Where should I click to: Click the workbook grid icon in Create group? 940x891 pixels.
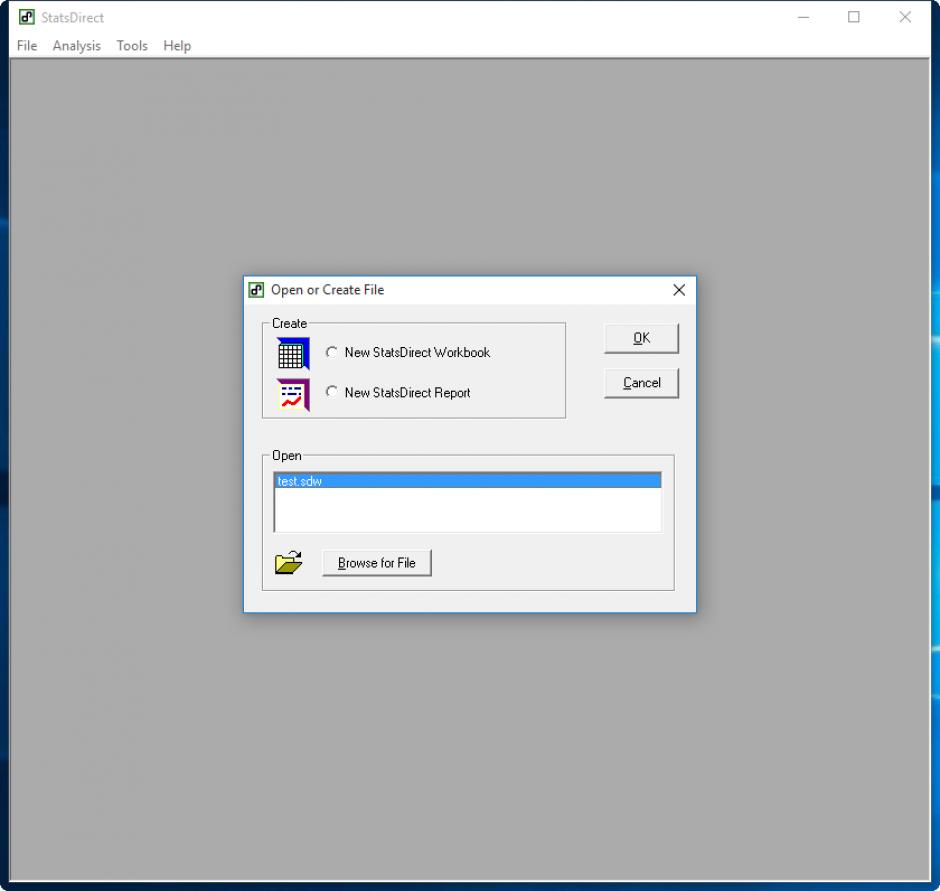(x=293, y=353)
